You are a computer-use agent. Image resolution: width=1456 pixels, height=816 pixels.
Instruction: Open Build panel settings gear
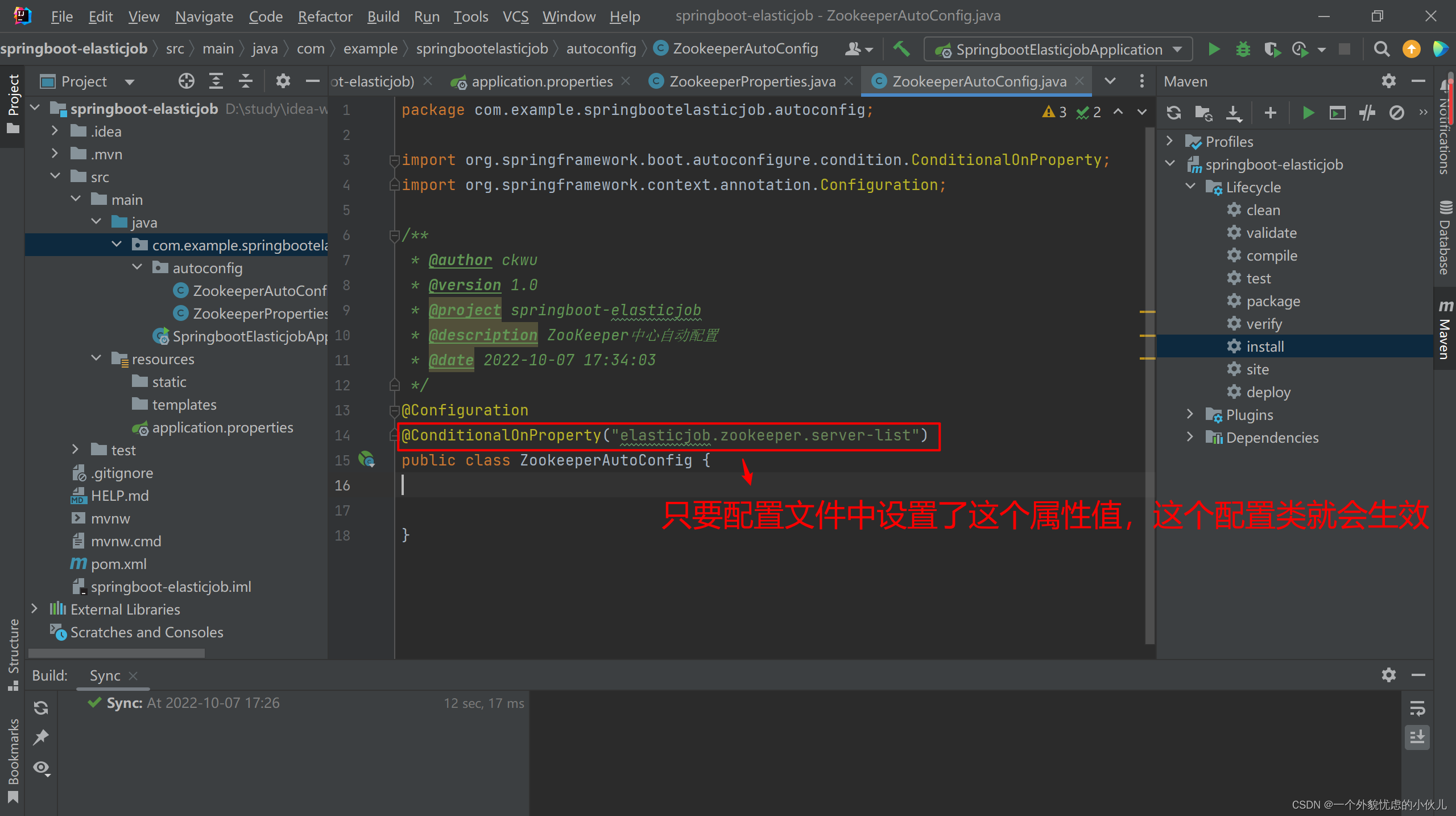(1388, 675)
